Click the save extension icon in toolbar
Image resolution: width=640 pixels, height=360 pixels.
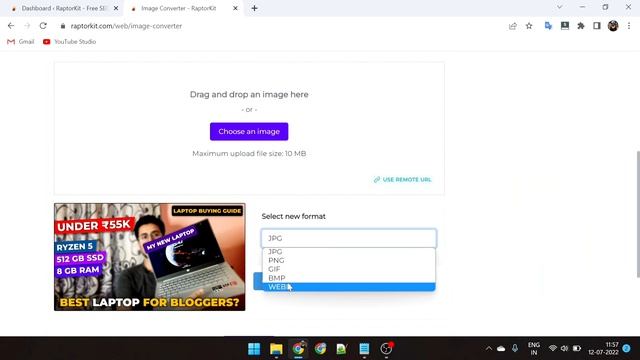pos(564,26)
